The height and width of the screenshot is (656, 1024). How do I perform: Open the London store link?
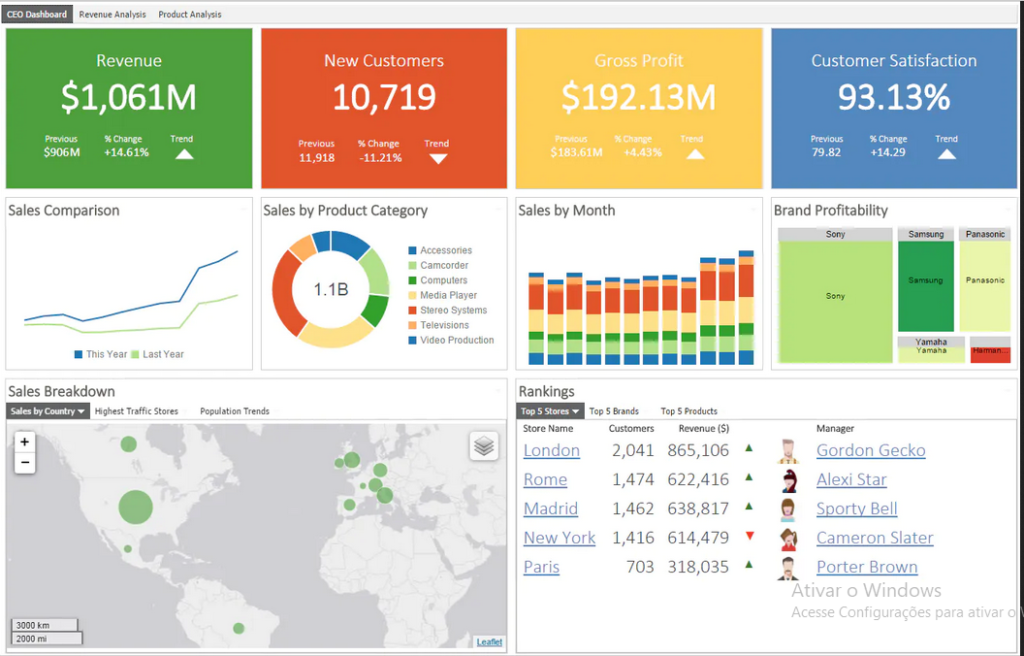tap(551, 451)
